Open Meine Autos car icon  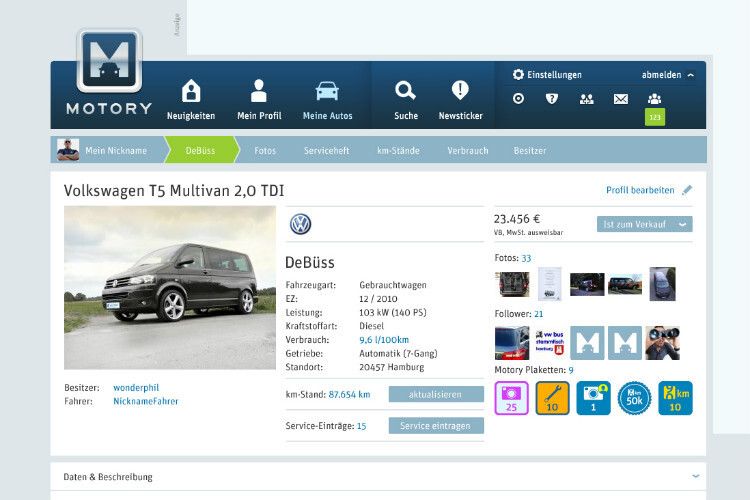point(327,91)
